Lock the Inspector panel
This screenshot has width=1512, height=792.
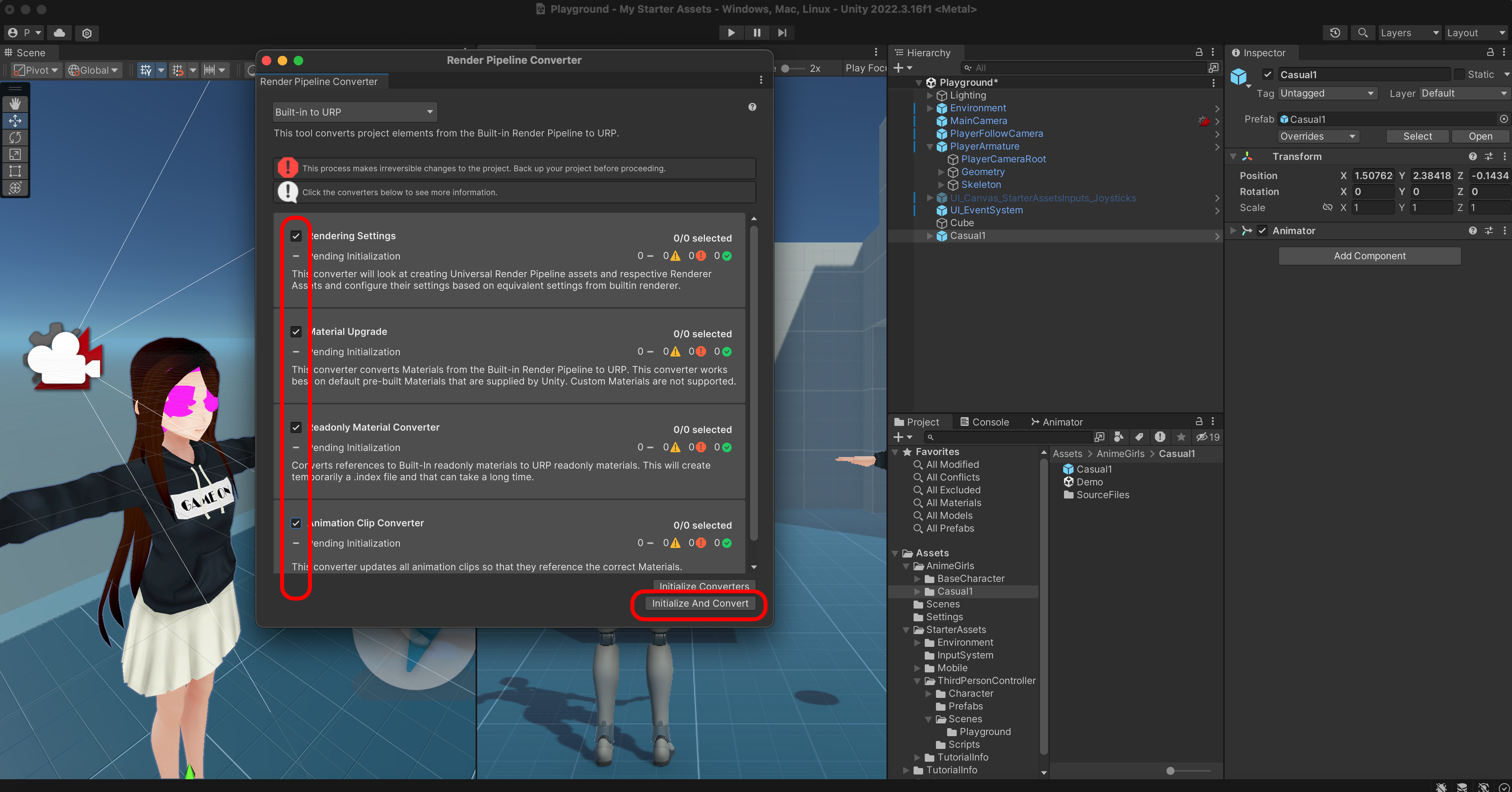click(1490, 52)
